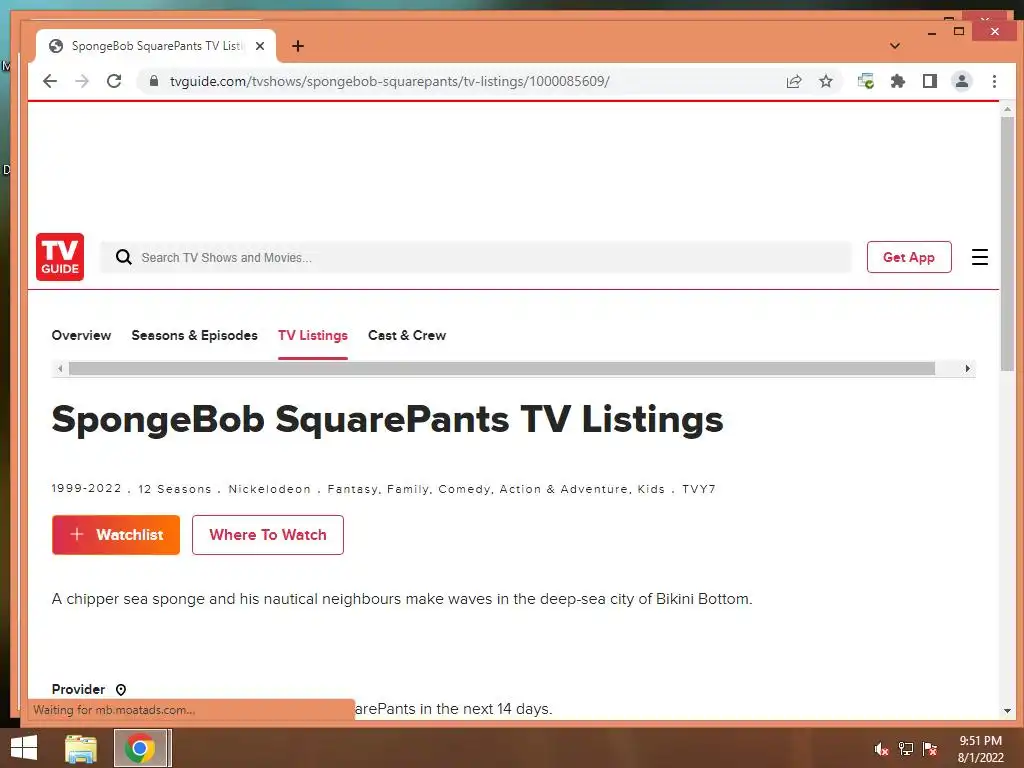This screenshot has height=768, width=1024.
Task: Click the extension icon with green check
Action: point(866,81)
